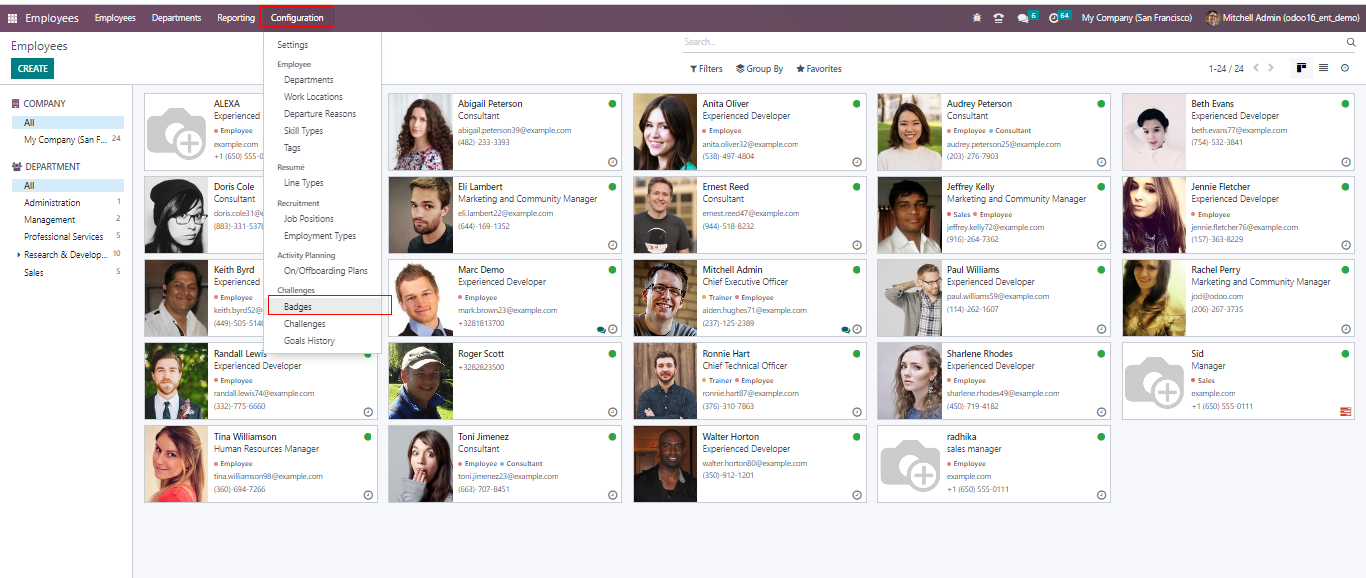
Task: Select Kanban view toggle
Action: 1301,68
